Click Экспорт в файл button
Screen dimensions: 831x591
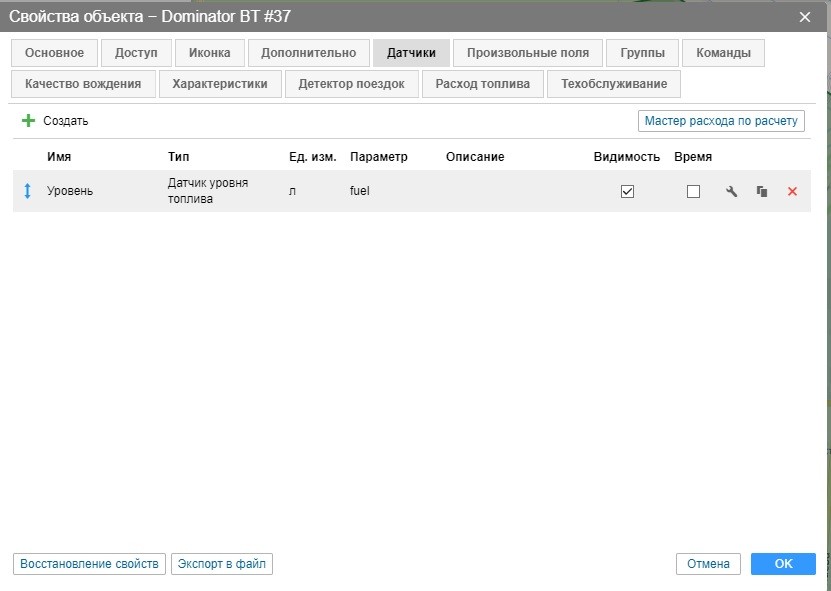coord(222,564)
